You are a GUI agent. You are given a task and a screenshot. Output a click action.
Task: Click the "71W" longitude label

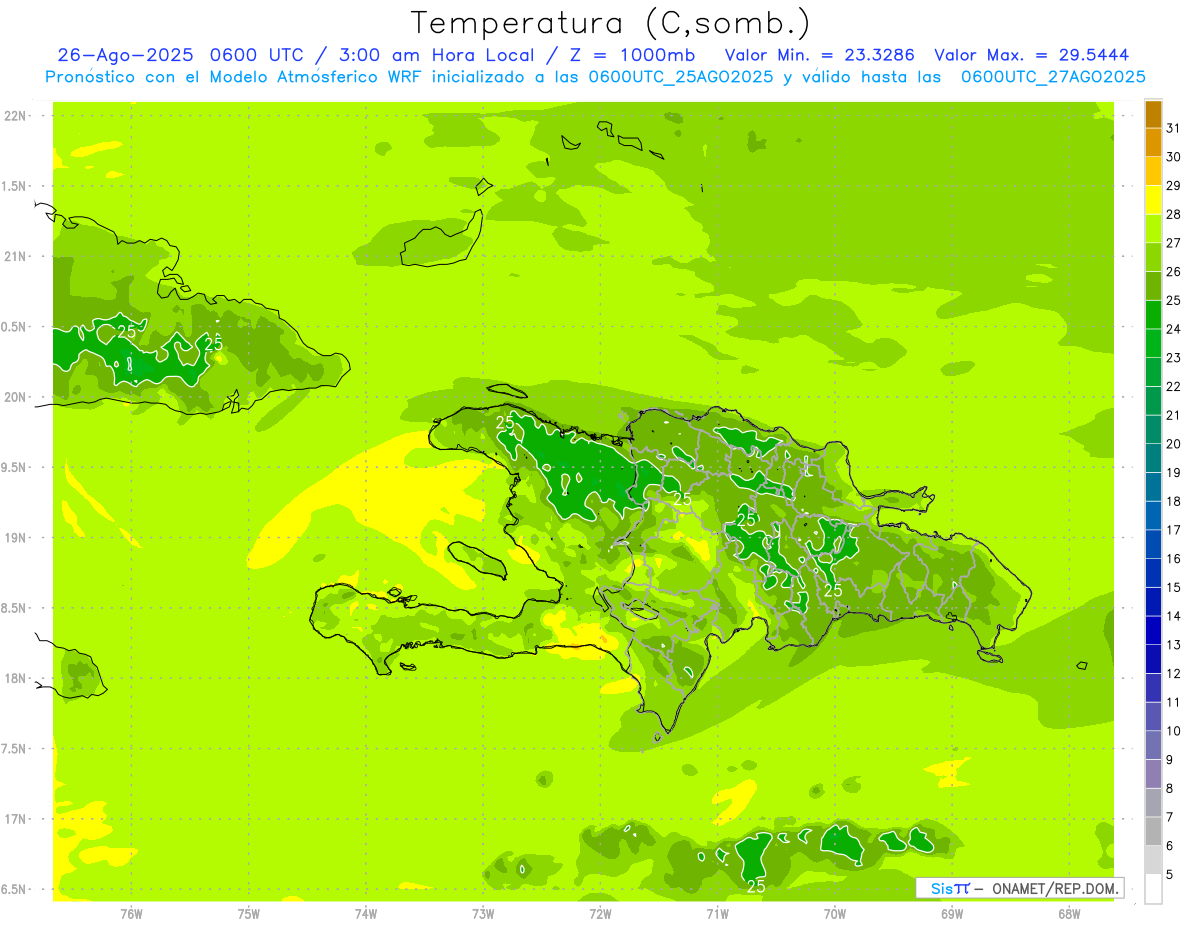pos(717,914)
